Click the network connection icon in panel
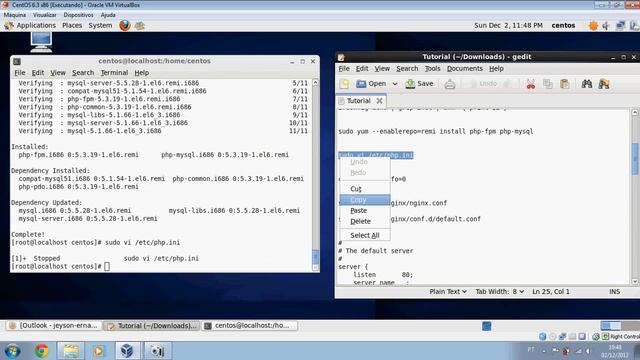640x360 pixels. 620,25
